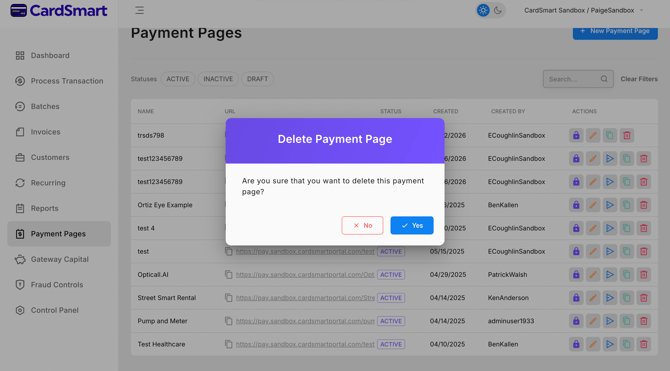Image resolution: width=670 pixels, height=371 pixels.
Task: Open Fraud Controls in the sidebar
Action: click(59, 285)
